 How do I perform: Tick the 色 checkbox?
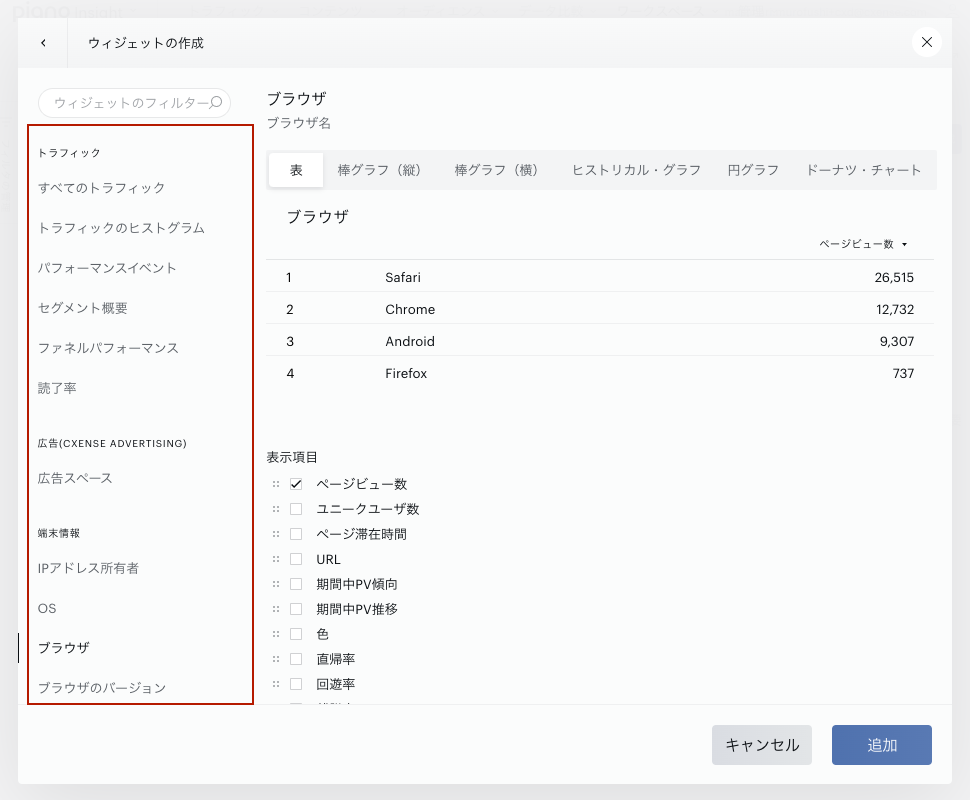click(296, 634)
